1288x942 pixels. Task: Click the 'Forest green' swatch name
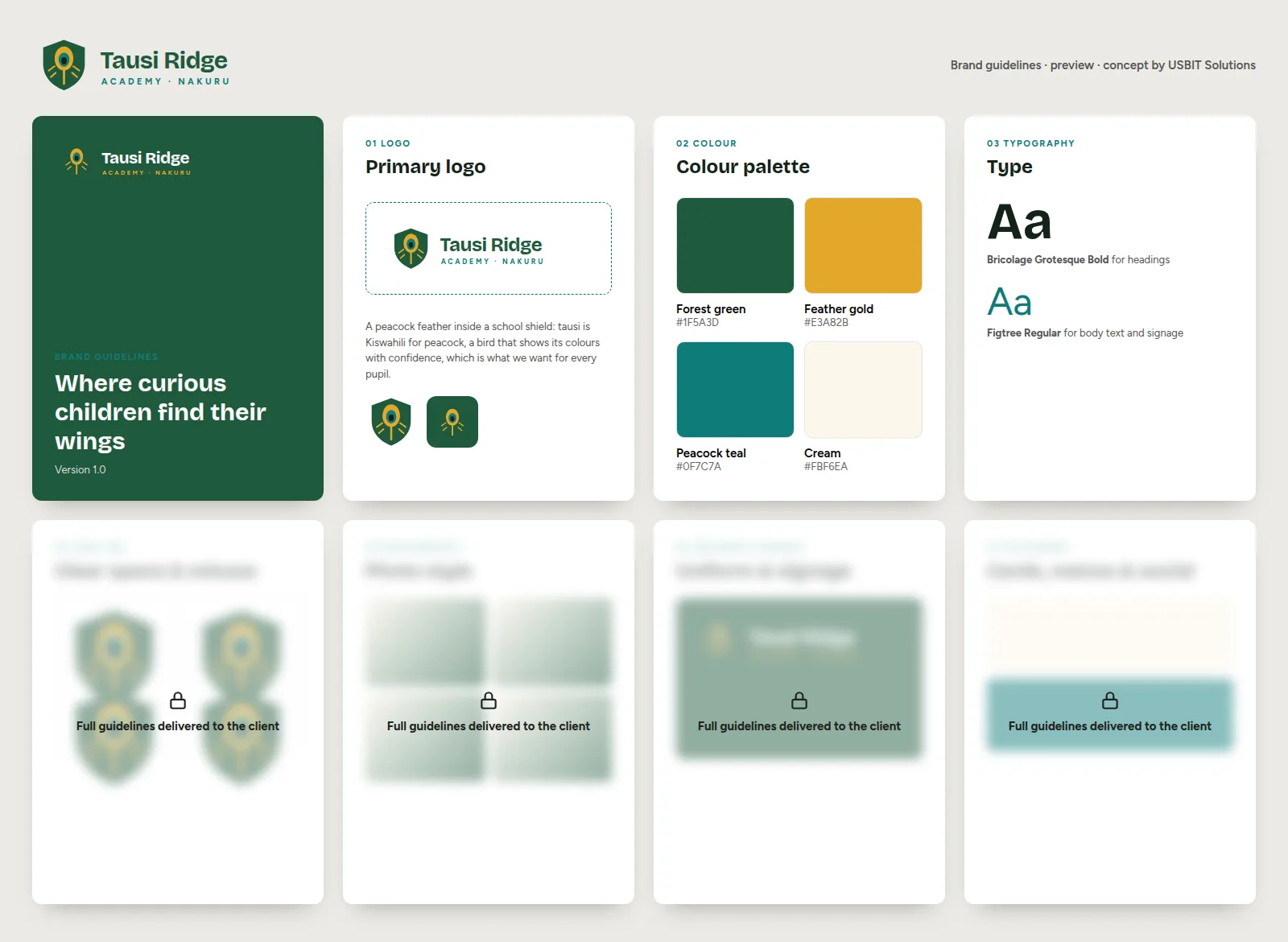[x=711, y=309]
